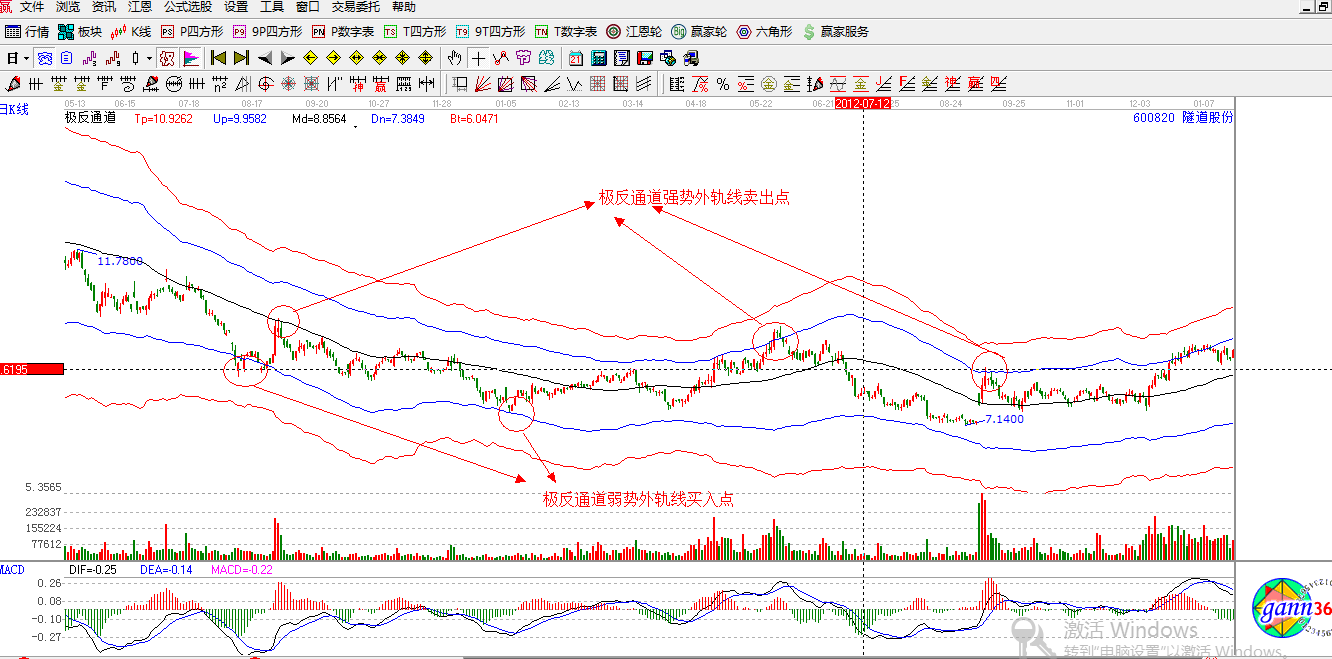Select the hand pan tool
This screenshot has width=1332, height=659.
point(452,57)
